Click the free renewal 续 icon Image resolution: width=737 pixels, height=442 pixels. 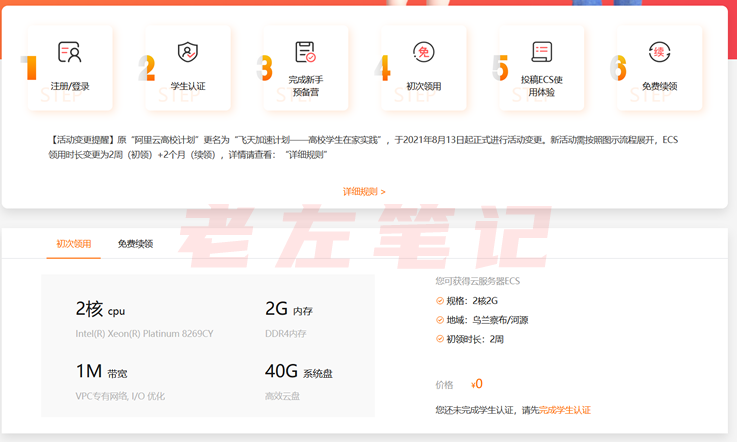pos(659,52)
